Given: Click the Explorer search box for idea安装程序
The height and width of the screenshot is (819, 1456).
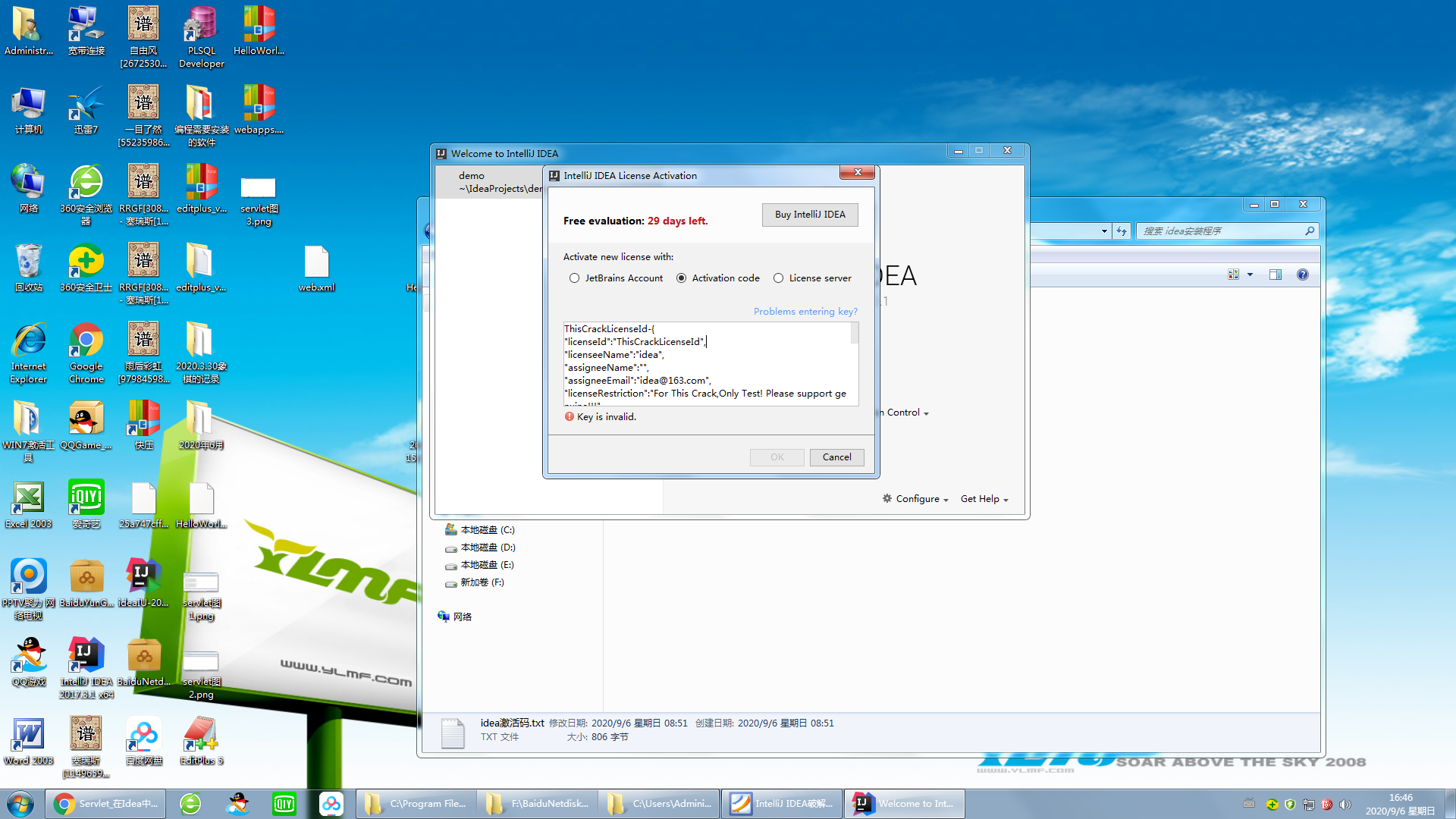Looking at the screenshot, I should [1226, 231].
